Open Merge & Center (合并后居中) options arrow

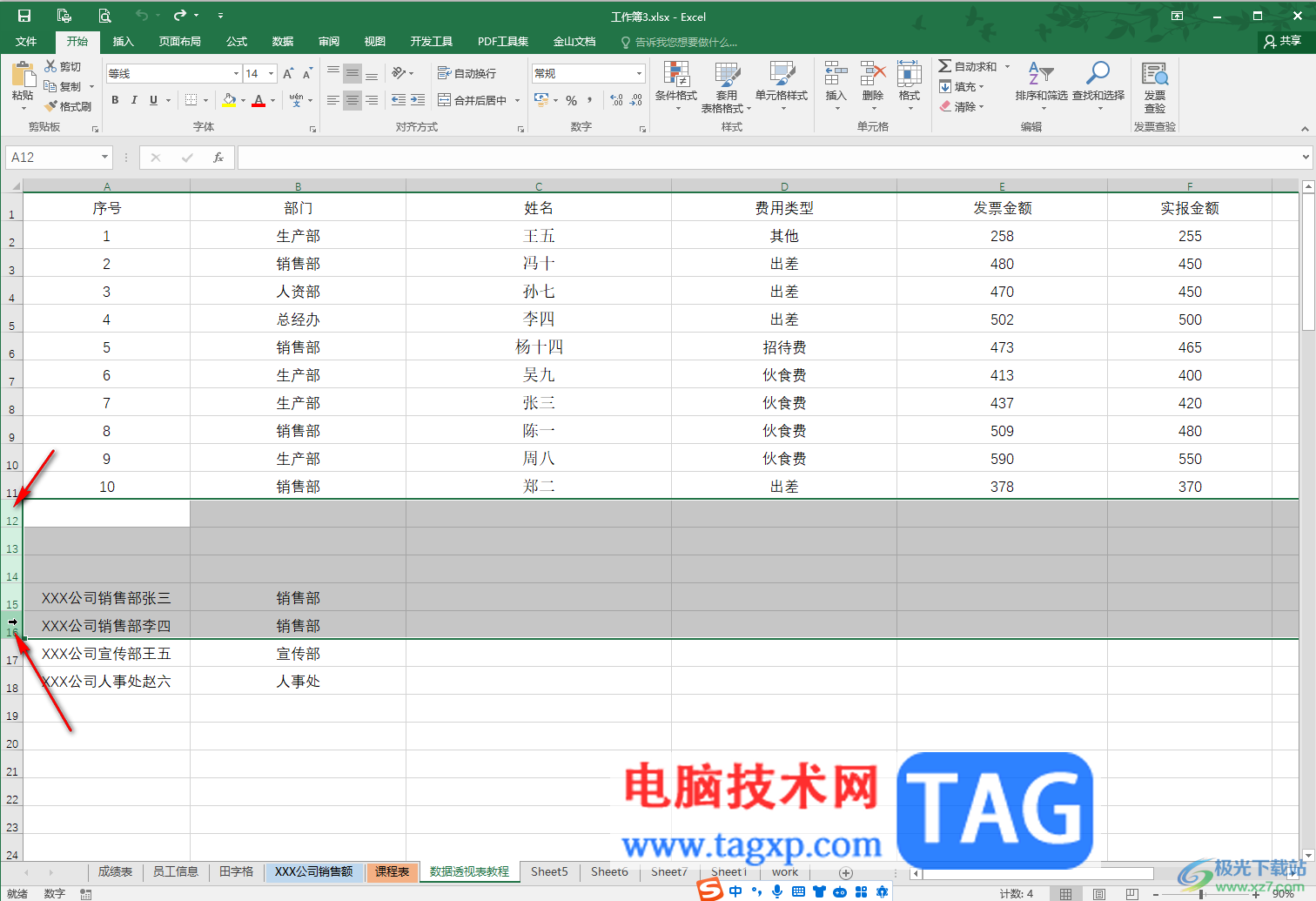[x=517, y=101]
